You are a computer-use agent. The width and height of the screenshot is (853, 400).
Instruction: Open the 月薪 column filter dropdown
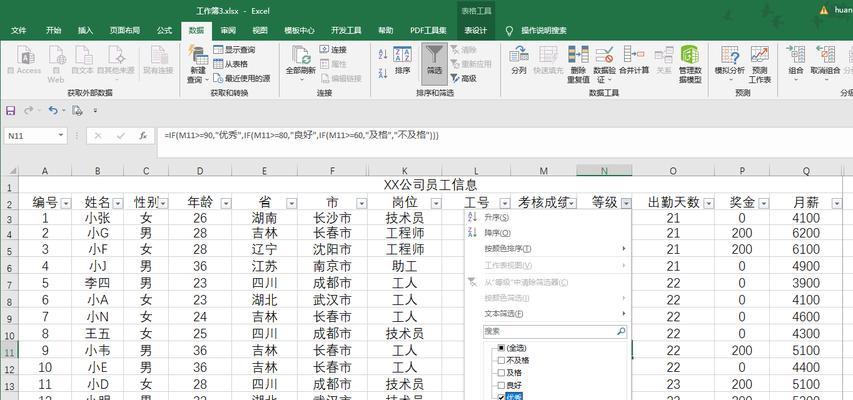coord(837,204)
